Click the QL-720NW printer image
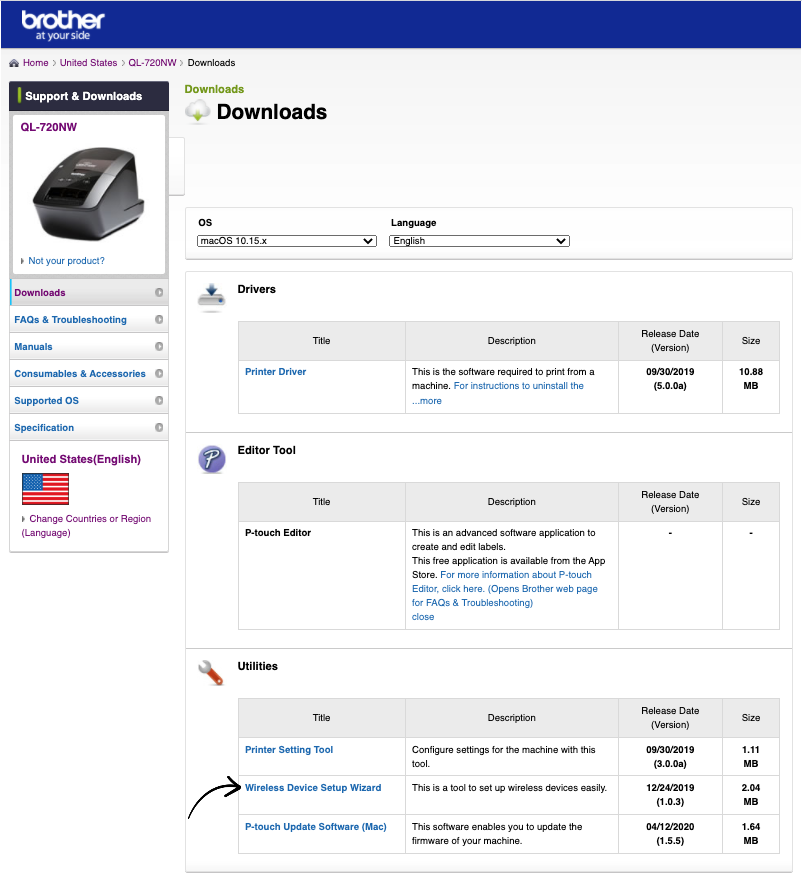The height and width of the screenshot is (876, 802). coord(88,194)
